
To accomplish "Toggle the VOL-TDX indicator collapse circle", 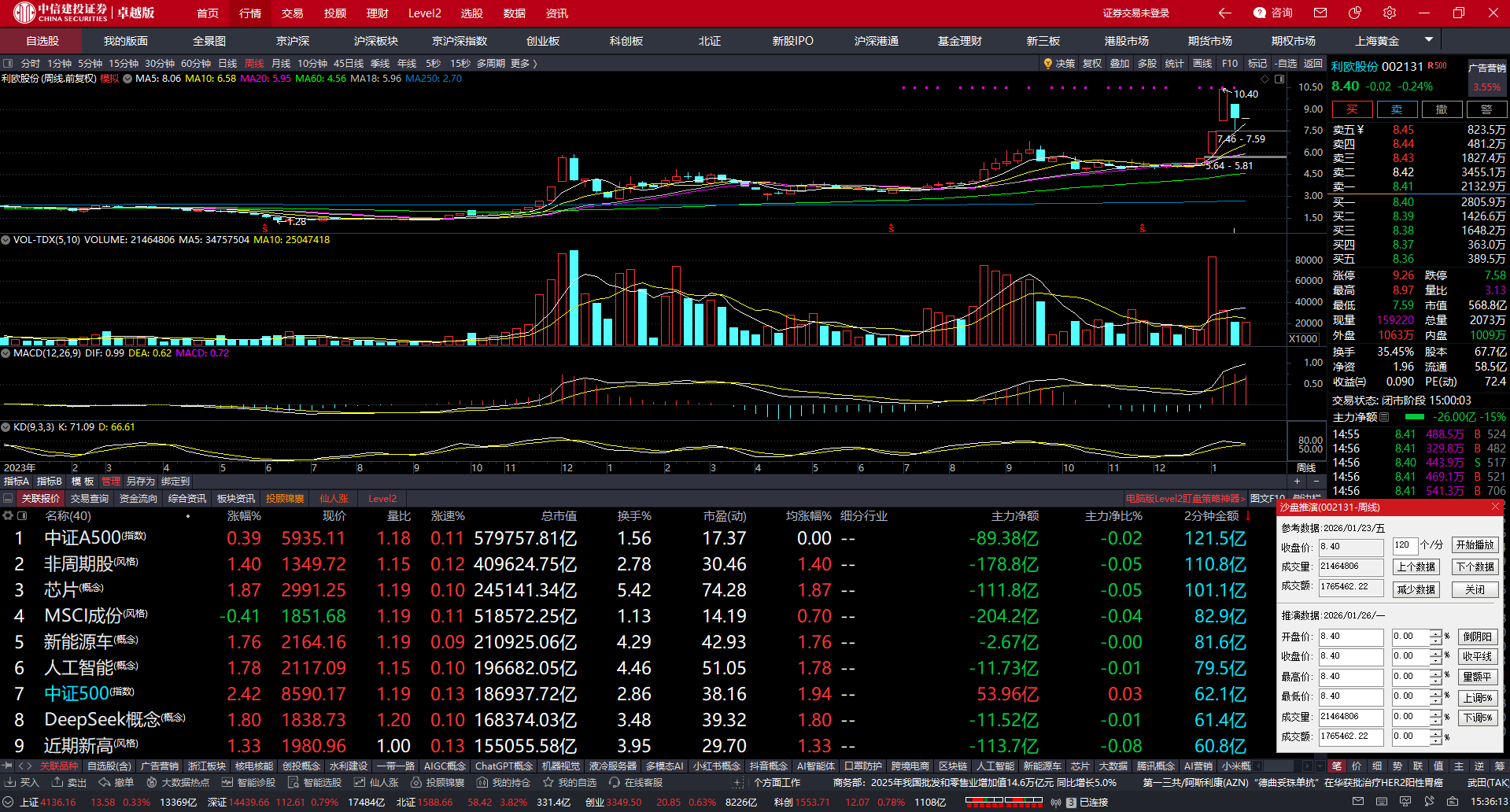I will pyautogui.click(x=6, y=240).
